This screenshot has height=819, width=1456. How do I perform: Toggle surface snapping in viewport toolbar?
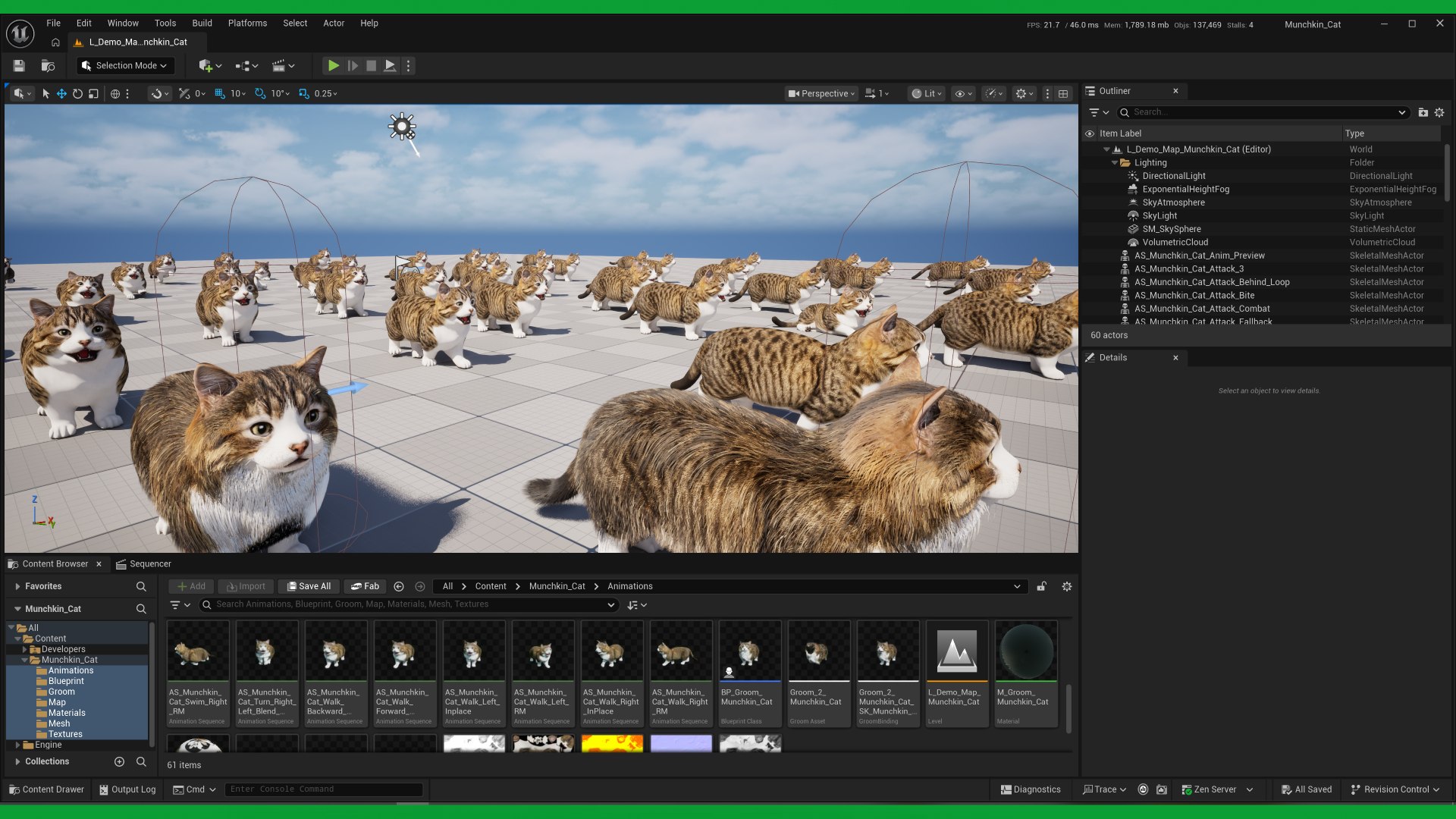click(184, 93)
